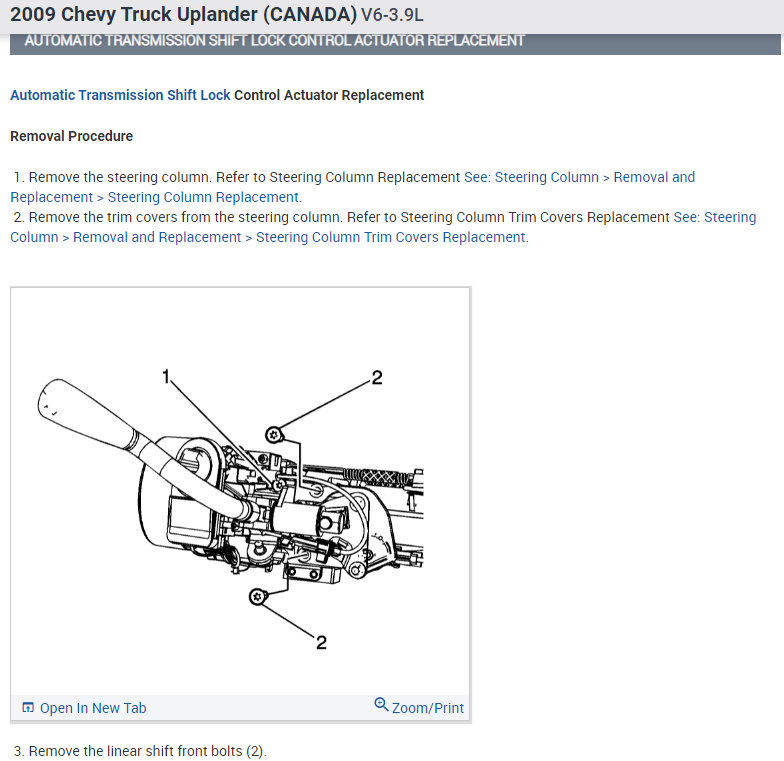Select the Zoom/Print text link
784x761 pixels.
[x=428, y=708]
